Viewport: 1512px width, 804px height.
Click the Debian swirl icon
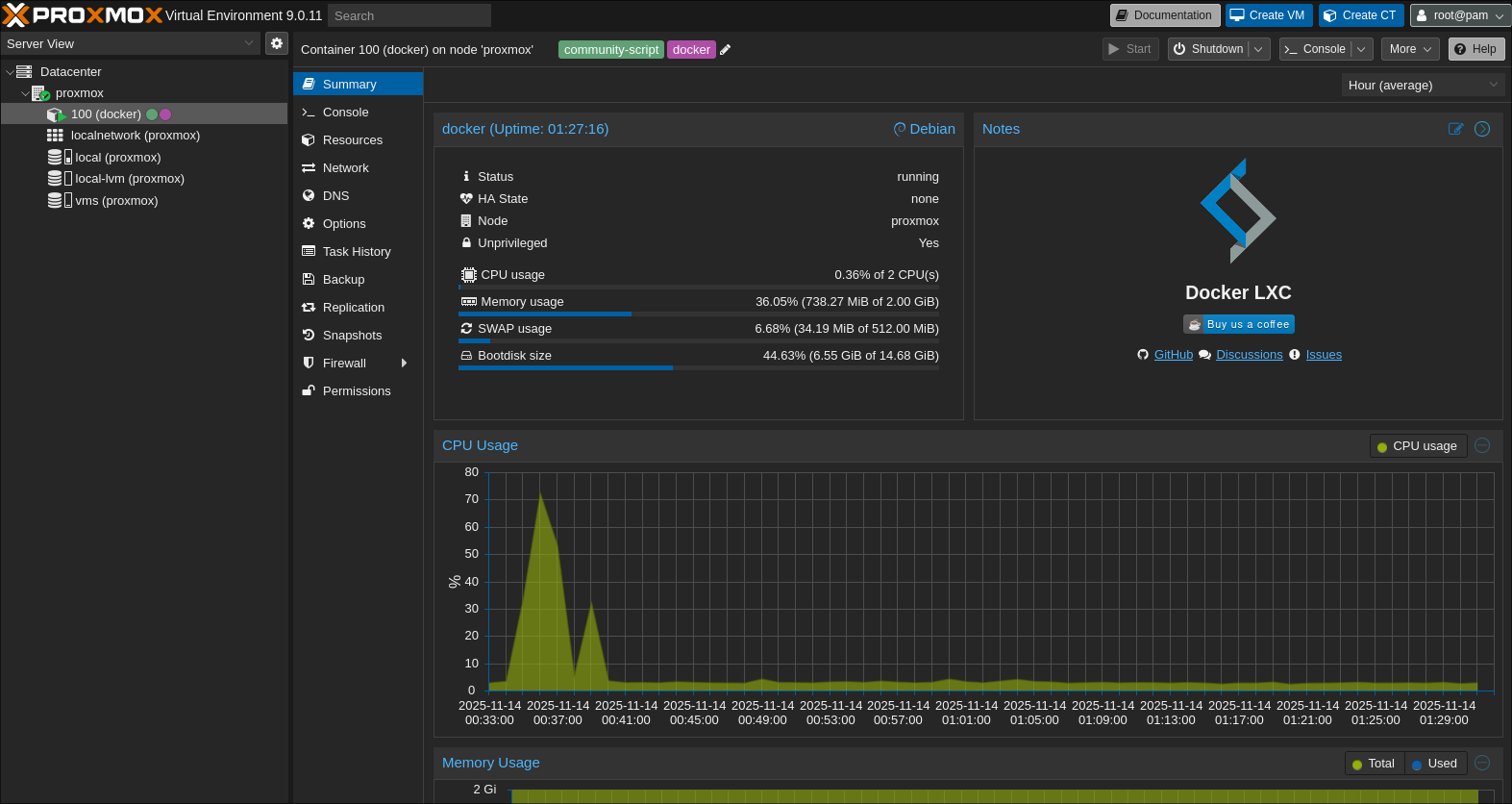click(x=900, y=129)
